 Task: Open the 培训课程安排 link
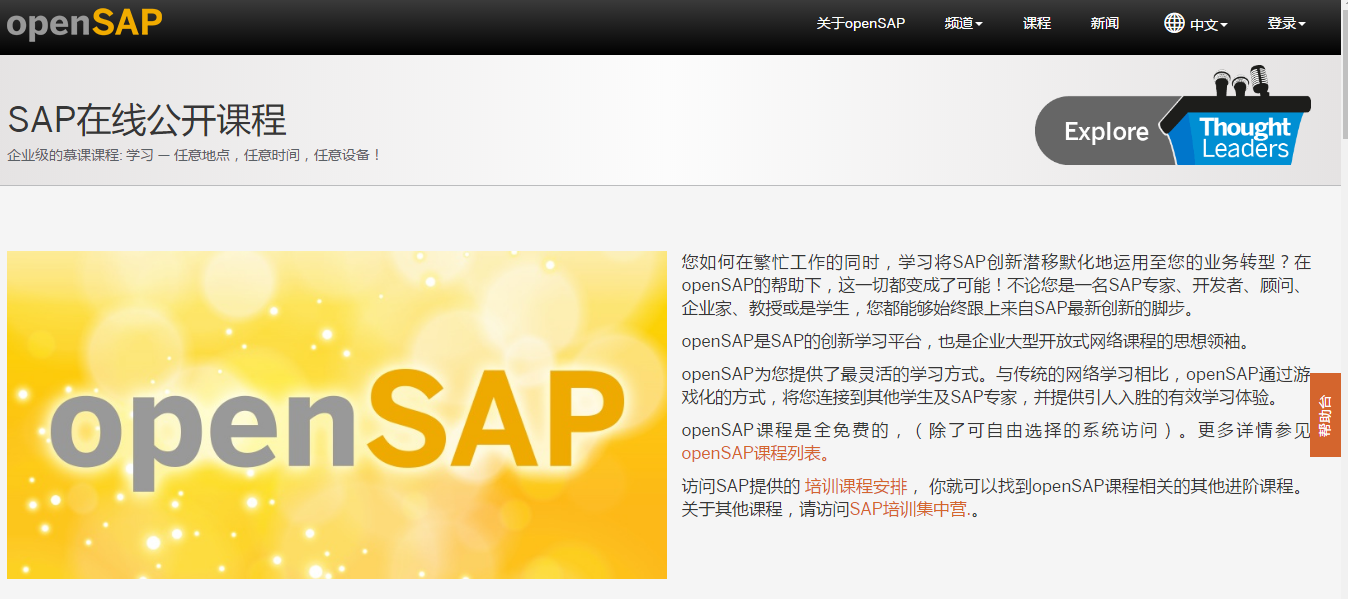[855, 487]
